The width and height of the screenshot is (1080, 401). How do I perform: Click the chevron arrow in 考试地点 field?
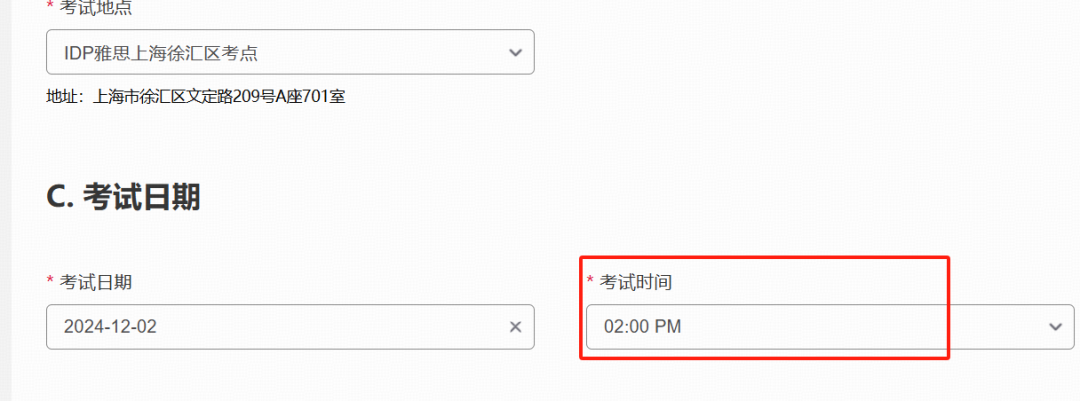point(515,52)
